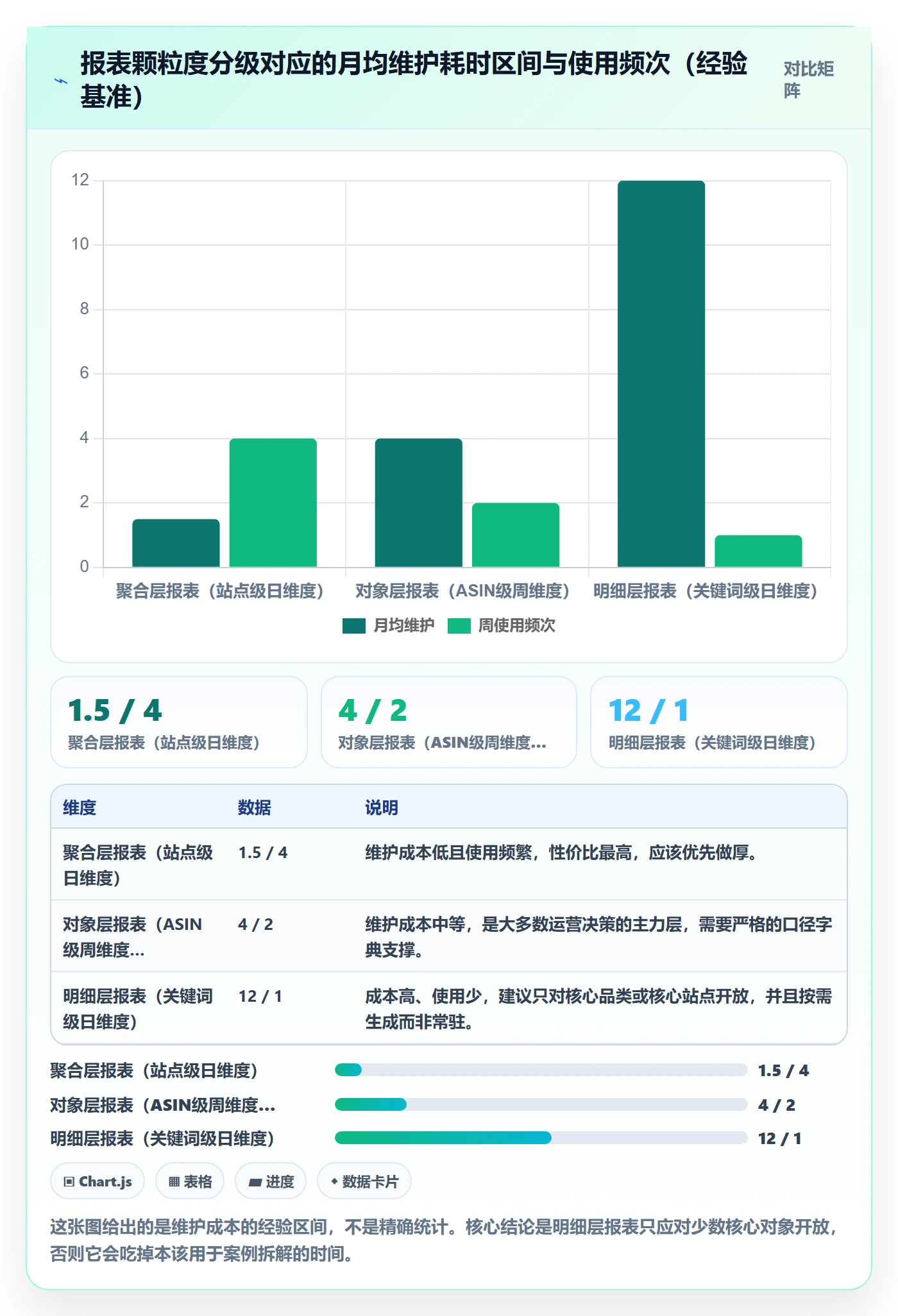
Task: Click the description starting 成本高、使用少
Action: point(598,1009)
